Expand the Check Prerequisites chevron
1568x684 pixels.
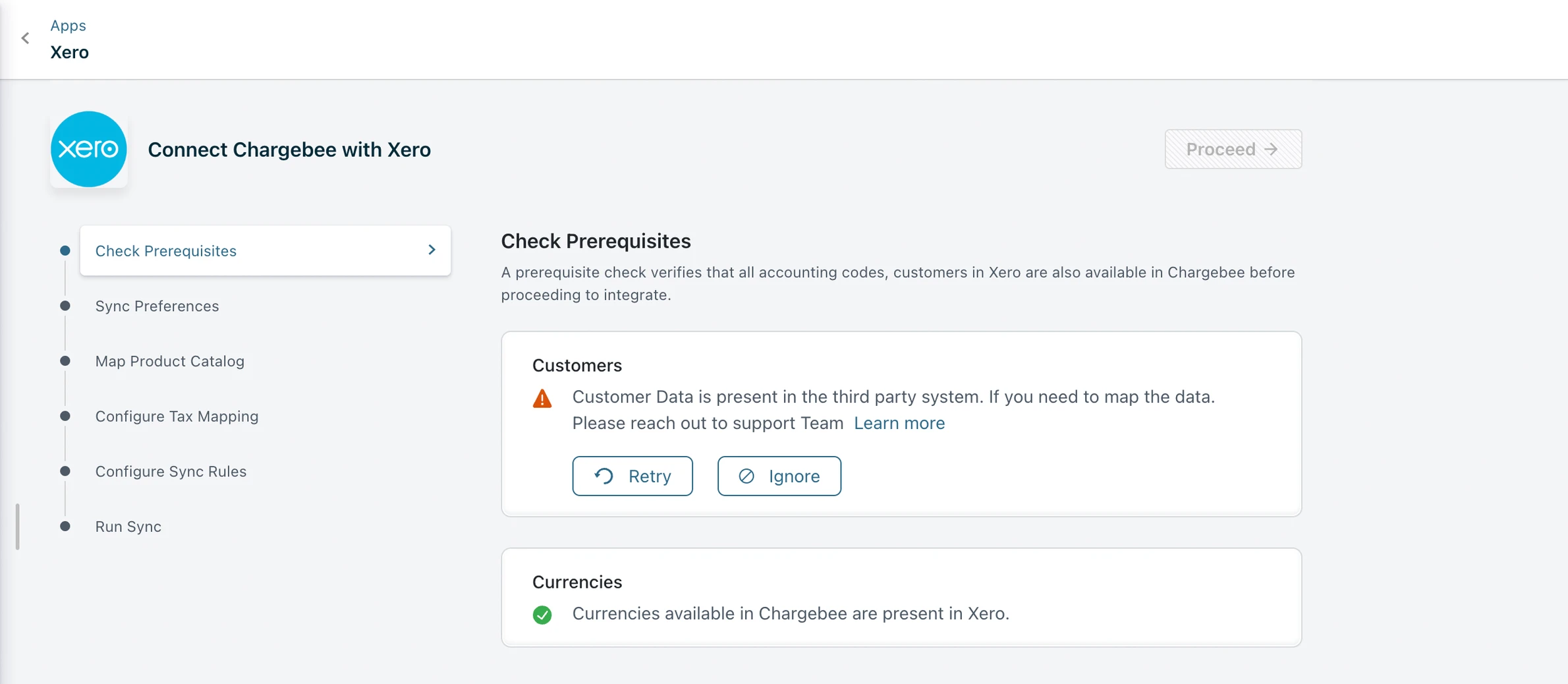point(432,250)
